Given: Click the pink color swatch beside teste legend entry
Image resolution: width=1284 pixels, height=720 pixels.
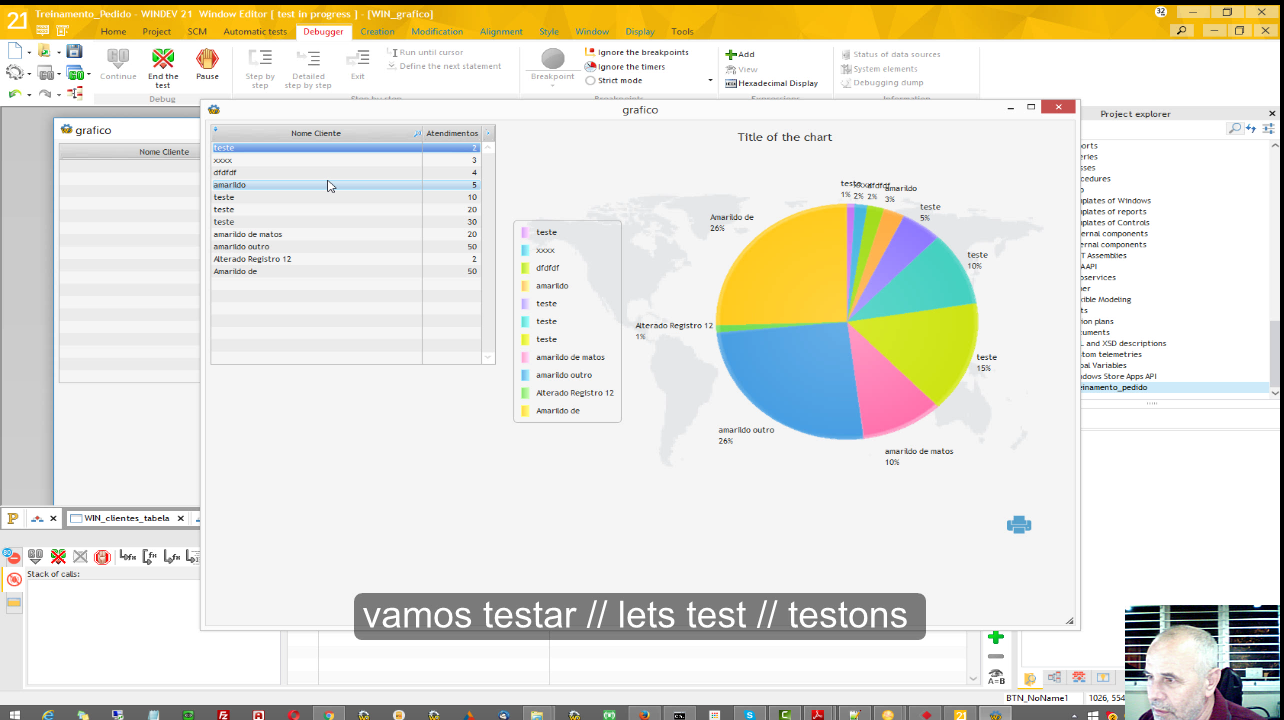Looking at the screenshot, I should tap(526, 231).
